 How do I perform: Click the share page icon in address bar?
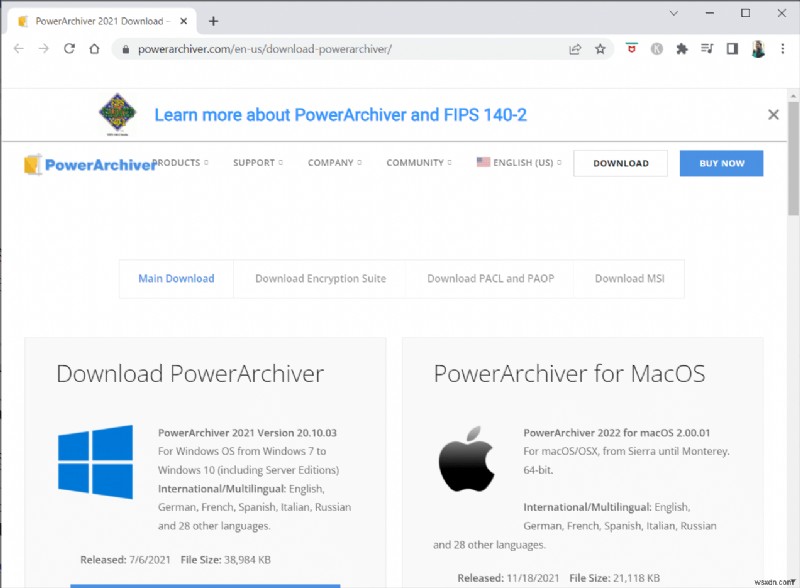575,48
